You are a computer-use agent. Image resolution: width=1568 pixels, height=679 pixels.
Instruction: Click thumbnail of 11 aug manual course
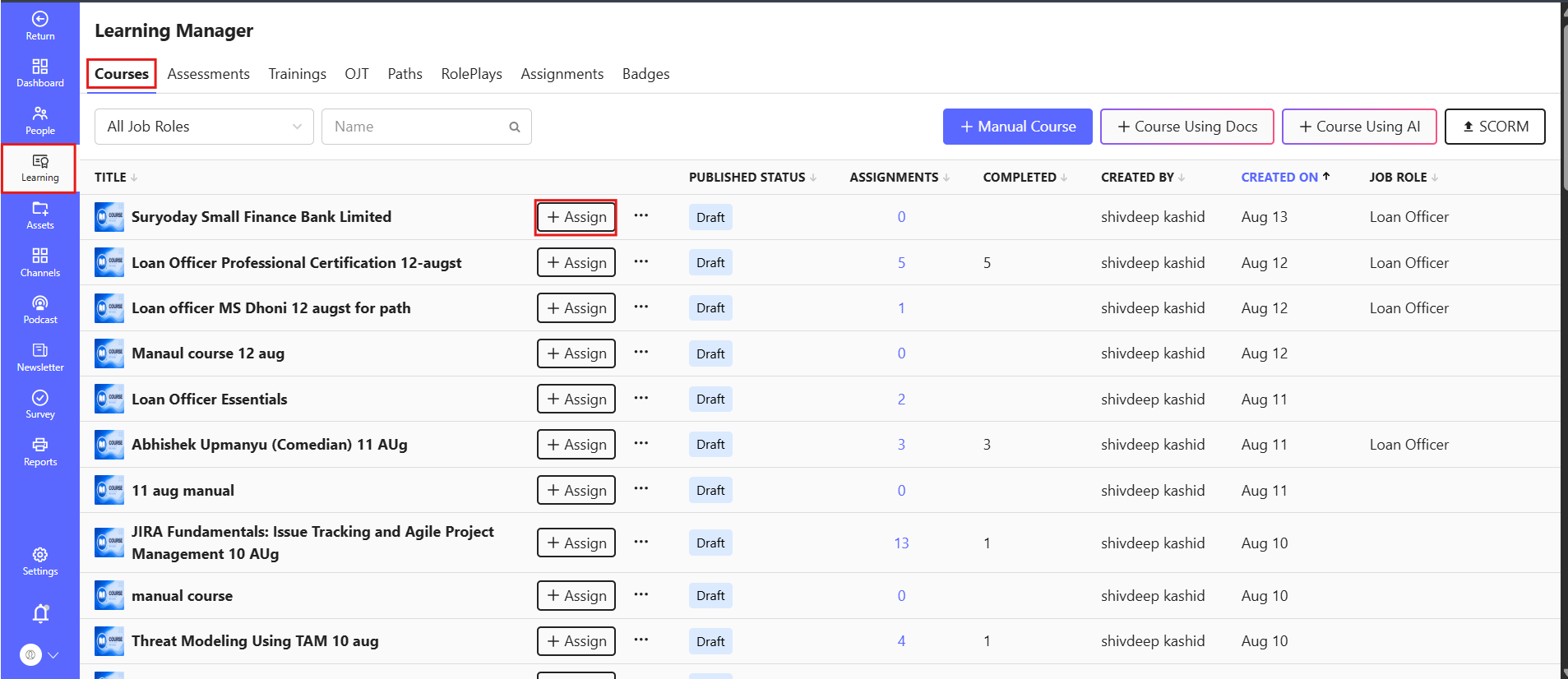tap(109, 490)
